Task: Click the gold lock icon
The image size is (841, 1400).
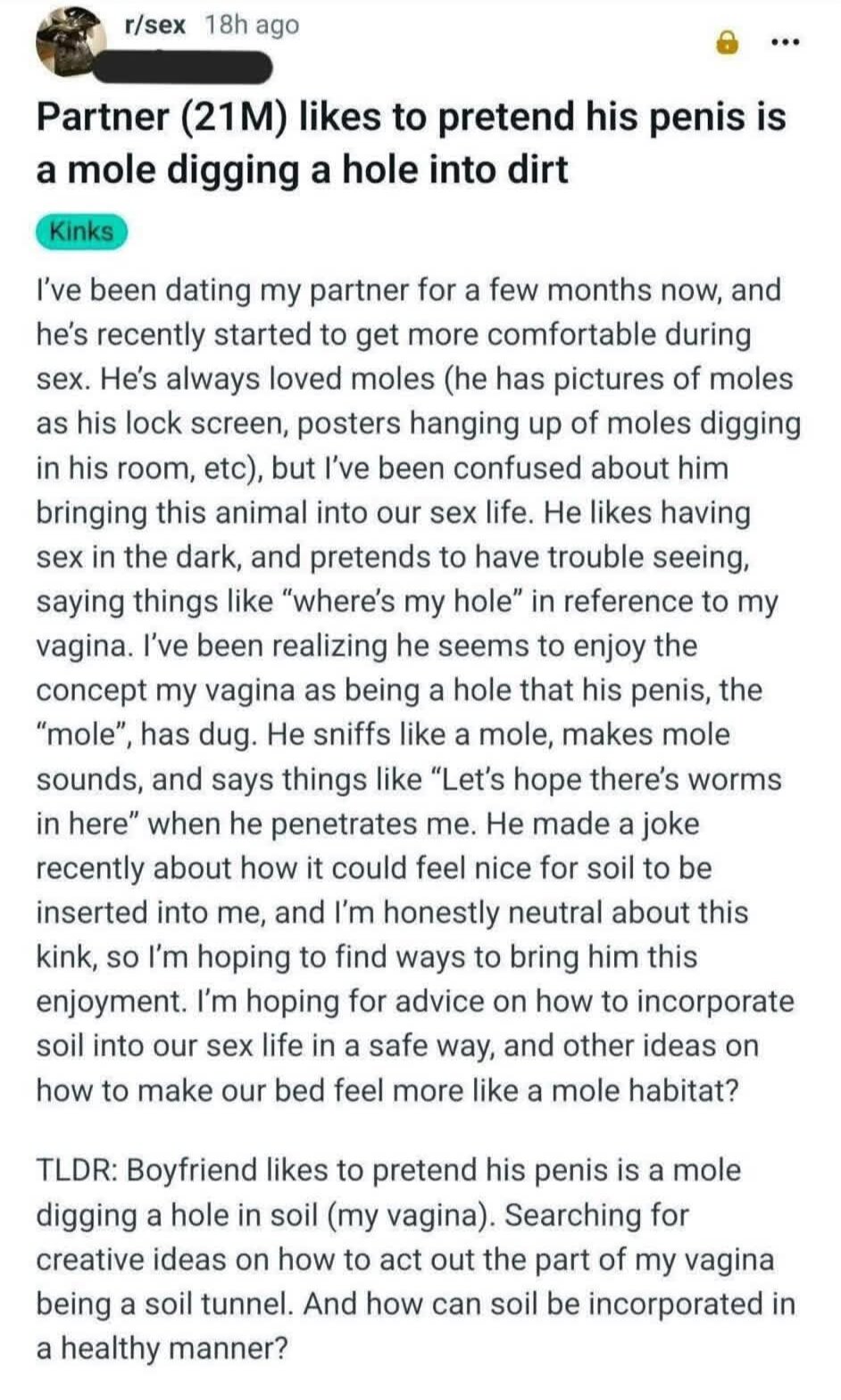Action: [729, 42]
